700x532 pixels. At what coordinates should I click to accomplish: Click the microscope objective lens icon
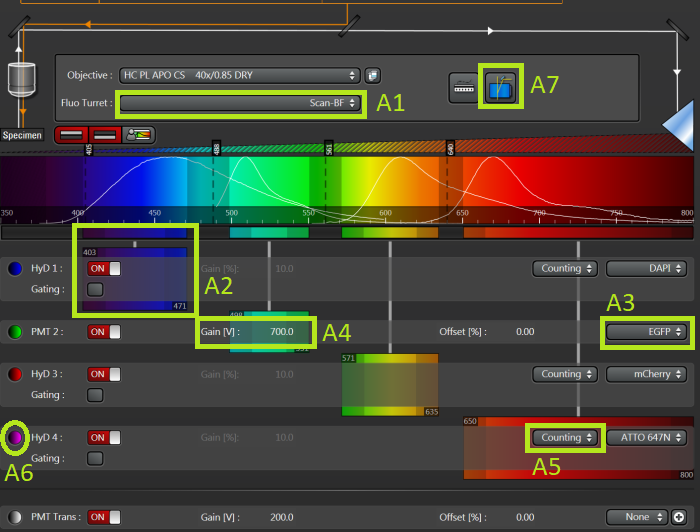point(21,79)
